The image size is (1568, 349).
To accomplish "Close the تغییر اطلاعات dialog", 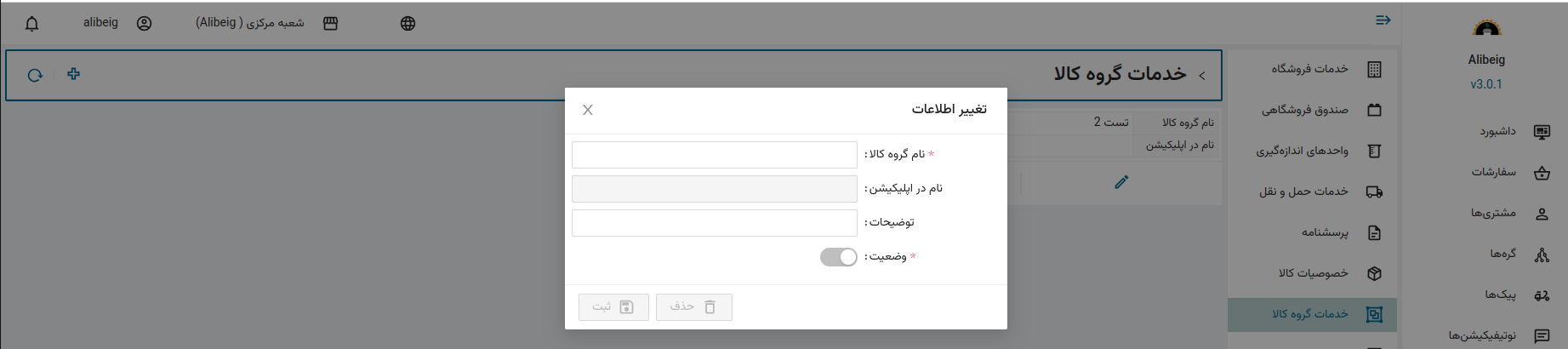I will click(588, 110).
